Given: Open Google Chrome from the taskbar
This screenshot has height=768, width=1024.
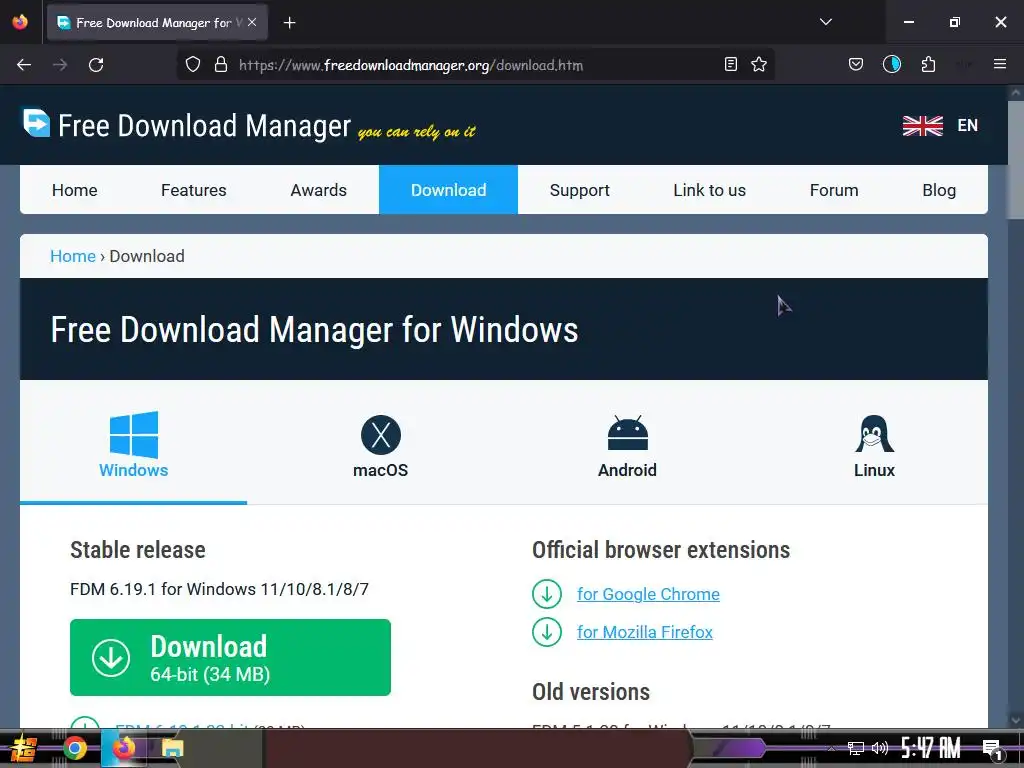Looking at the screenshot, I should pyautogui.click(x=75, y=748).
